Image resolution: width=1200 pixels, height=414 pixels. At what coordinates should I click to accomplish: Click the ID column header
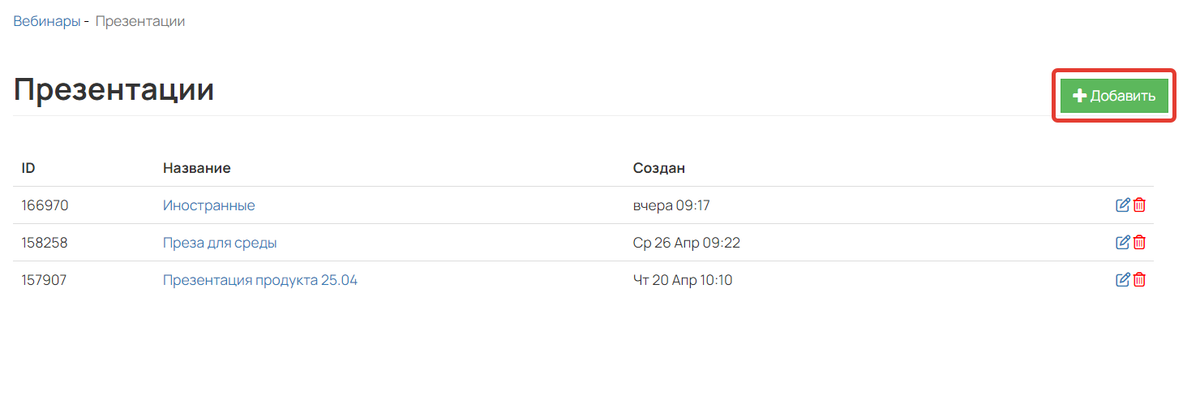pyautogui.click(x=28, y=167)
